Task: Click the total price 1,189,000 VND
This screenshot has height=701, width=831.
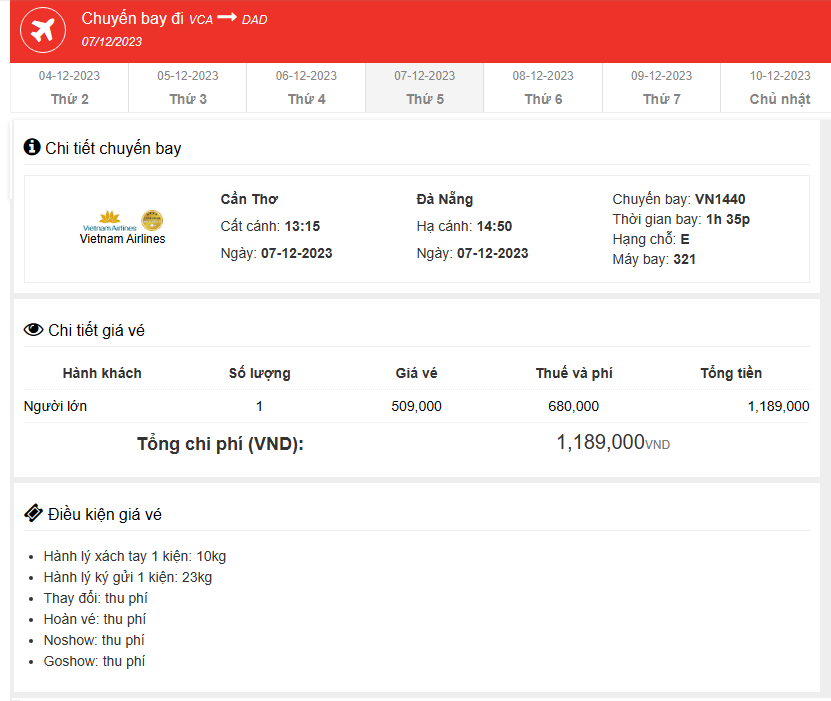Action: point(612,440)
